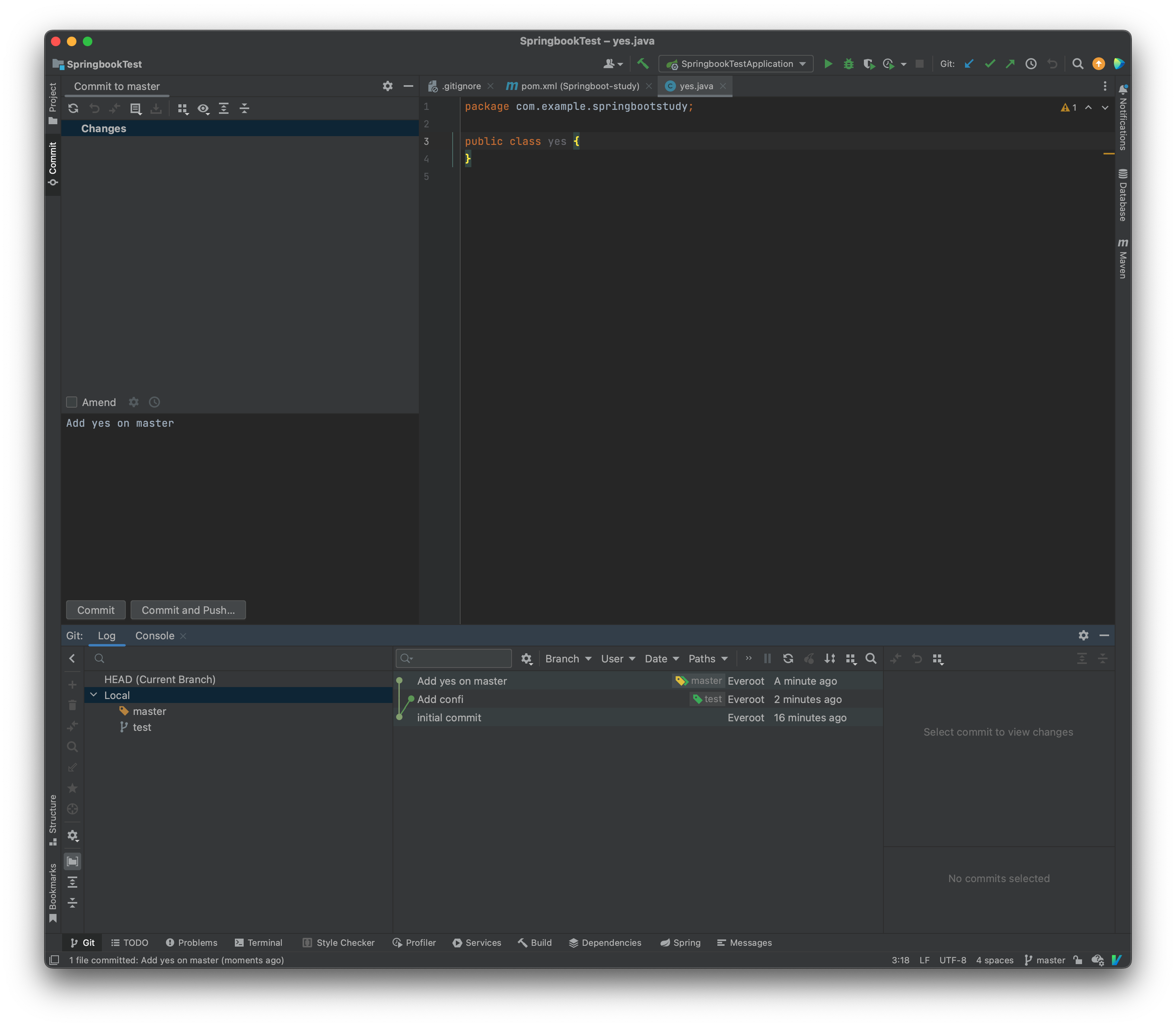Click the Git commit checkmark icon

click(990, 64)
